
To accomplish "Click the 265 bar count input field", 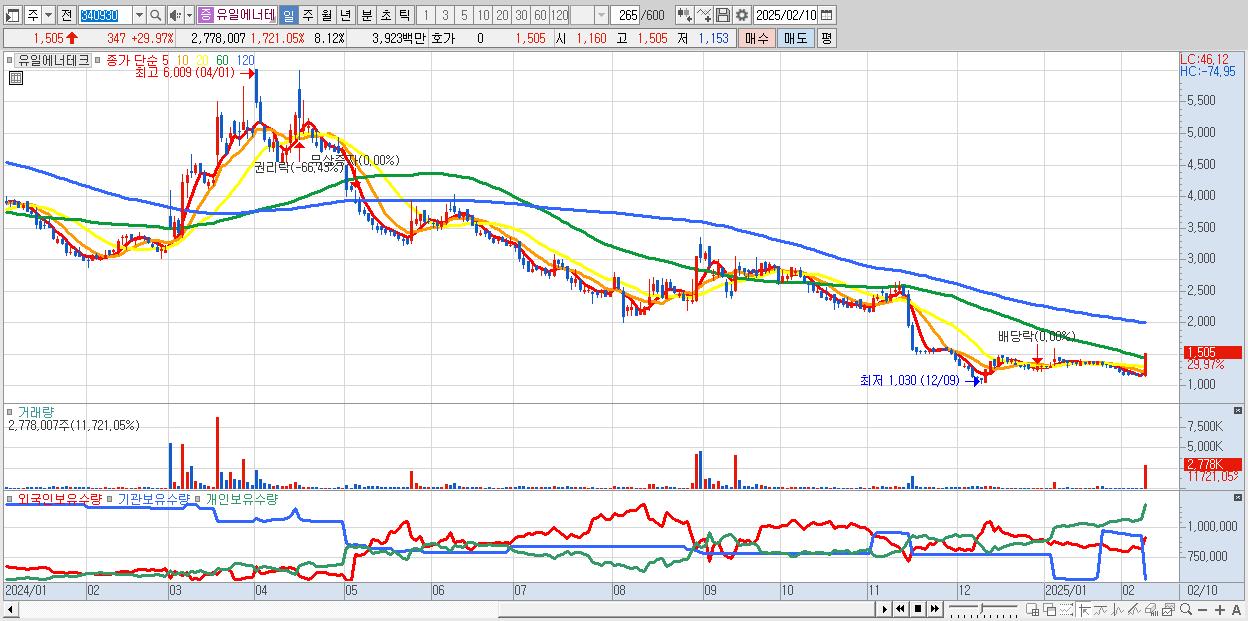I will tap(627, 15).
